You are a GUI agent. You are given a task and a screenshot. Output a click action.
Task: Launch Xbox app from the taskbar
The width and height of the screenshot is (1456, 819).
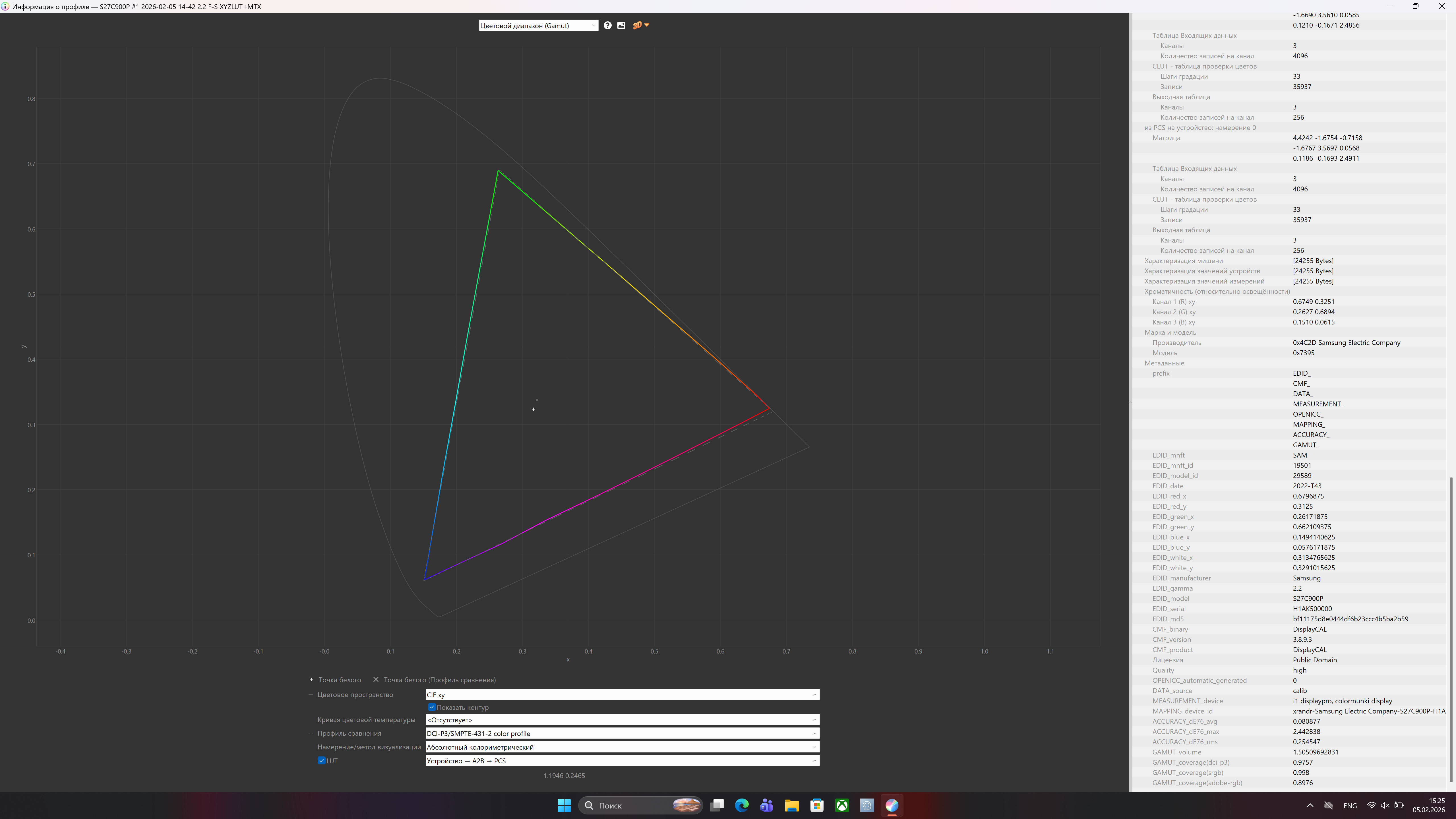click(x=842, y=805)
